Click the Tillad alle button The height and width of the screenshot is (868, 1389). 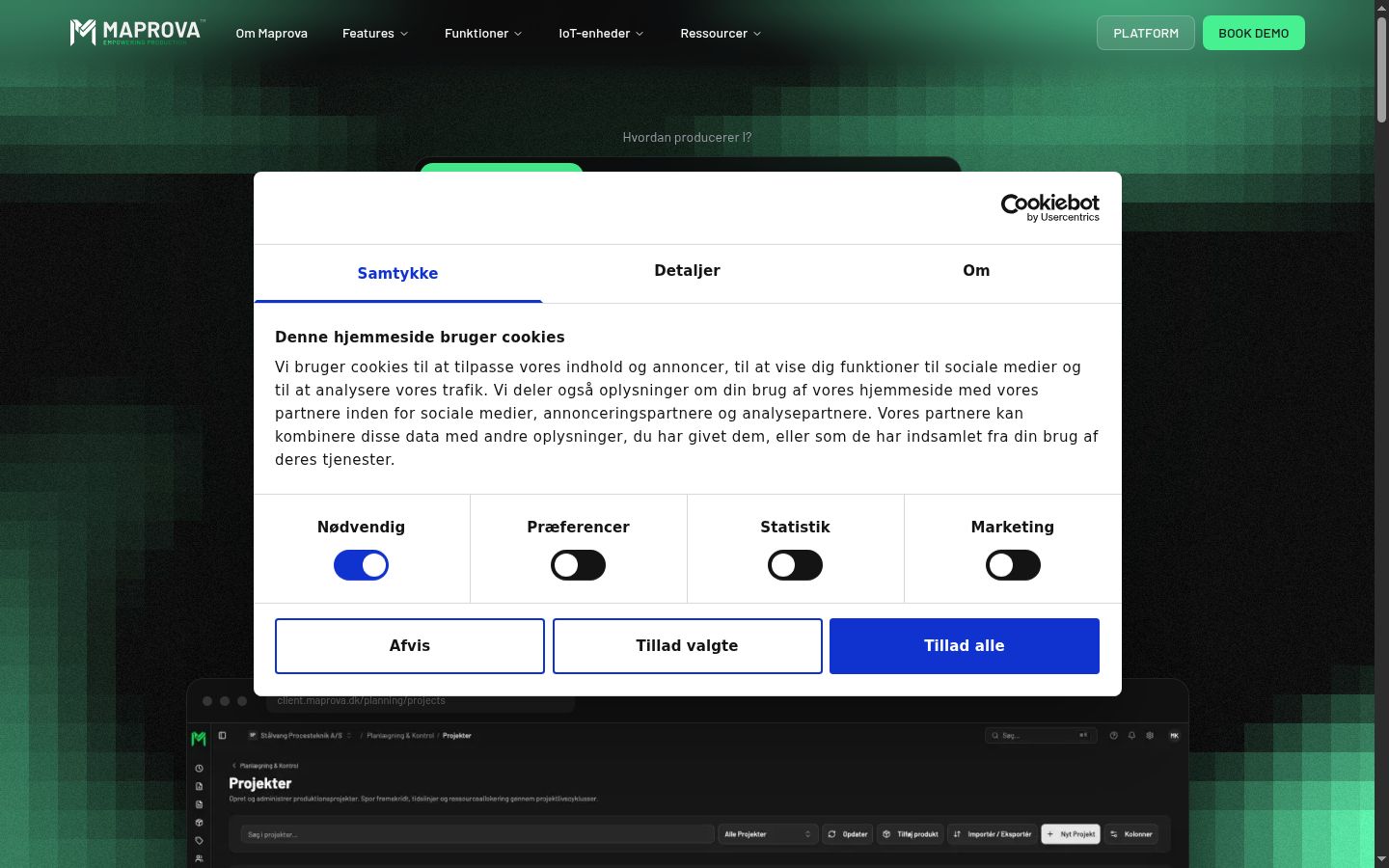coord(965,646)
